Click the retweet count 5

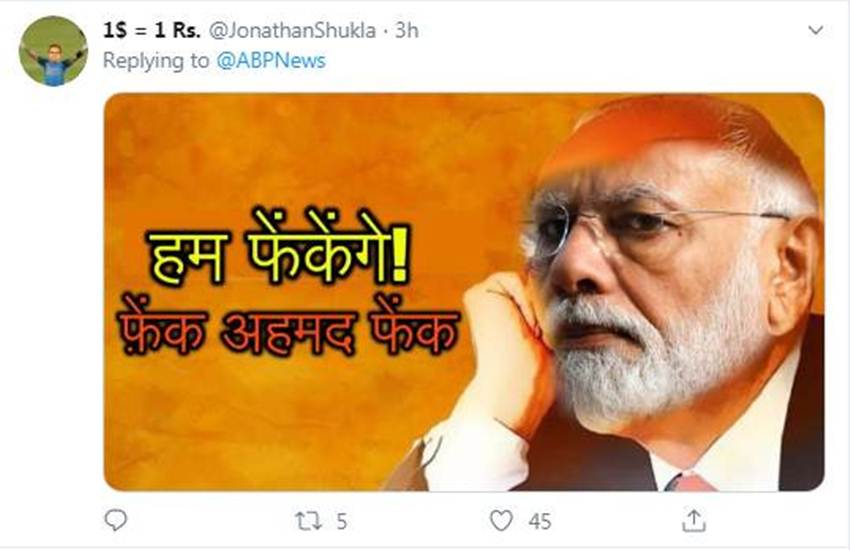point(342,522)
